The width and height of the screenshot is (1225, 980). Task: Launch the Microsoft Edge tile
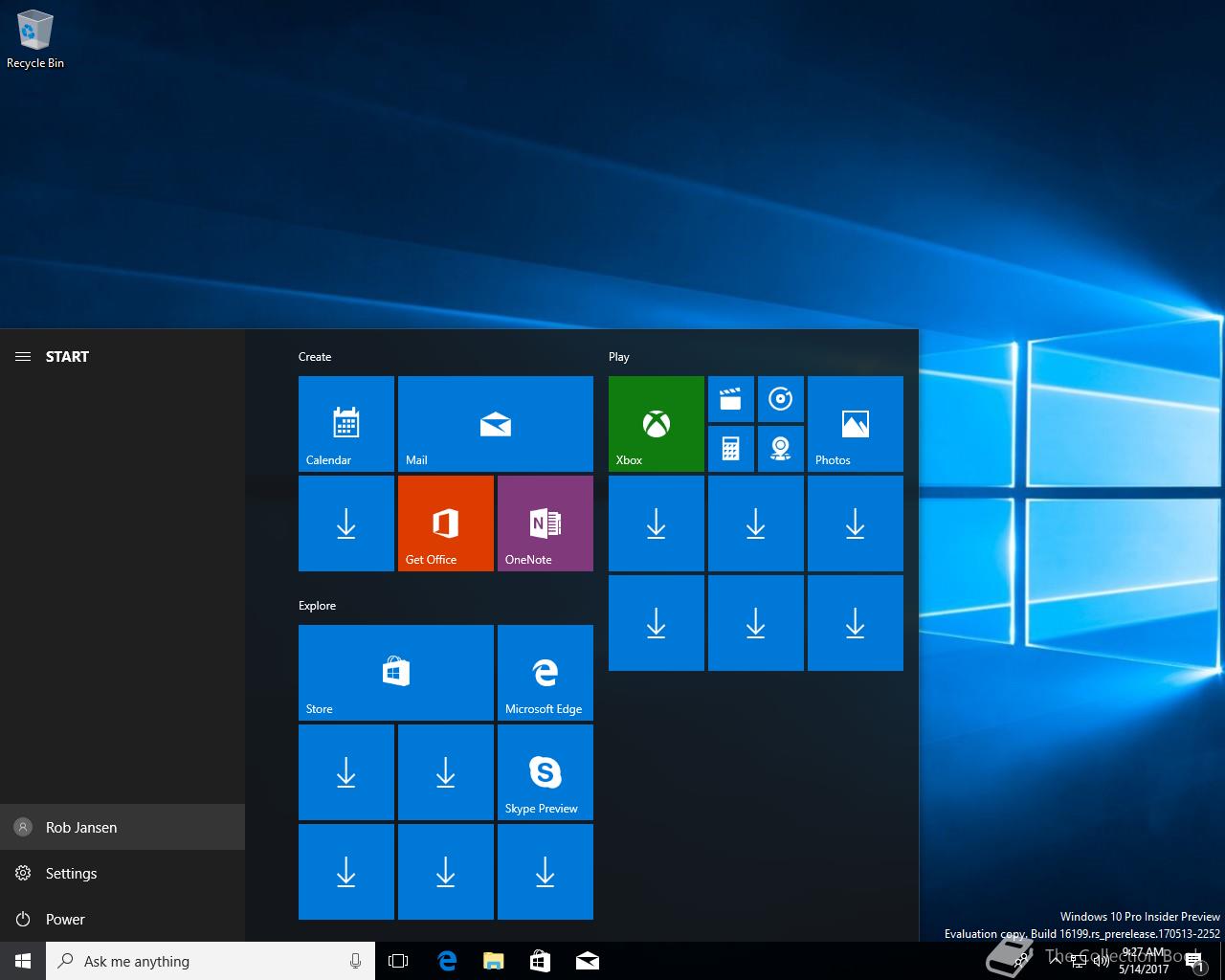pos(546,672)
